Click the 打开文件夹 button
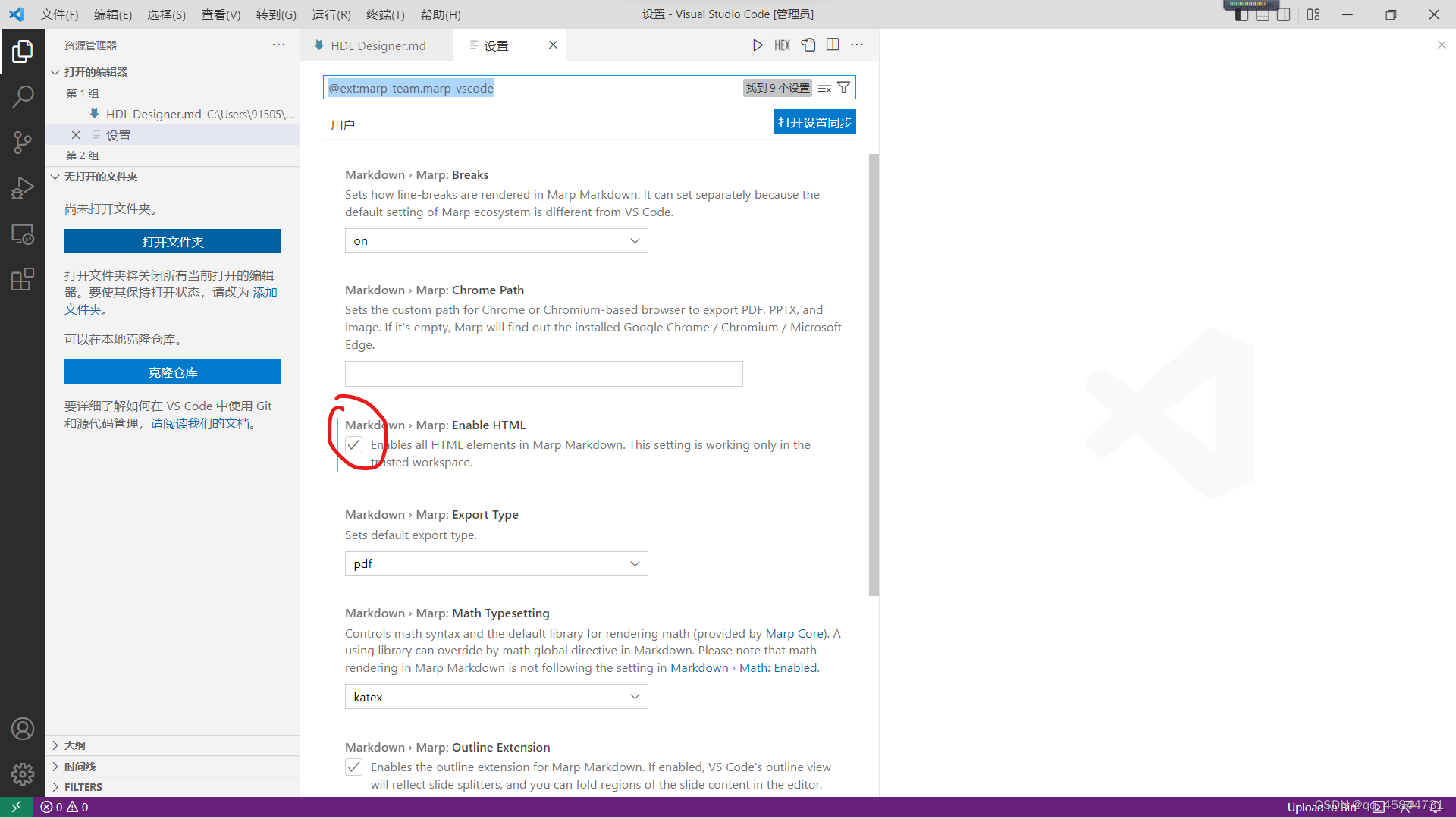1456x819 pixels. coord(173,242)
